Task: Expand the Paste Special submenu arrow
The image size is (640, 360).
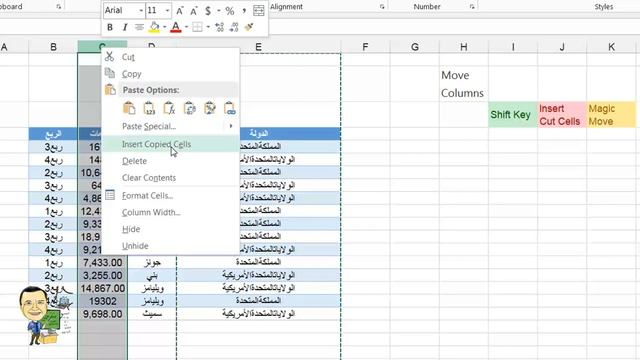Action: point(231,126)
